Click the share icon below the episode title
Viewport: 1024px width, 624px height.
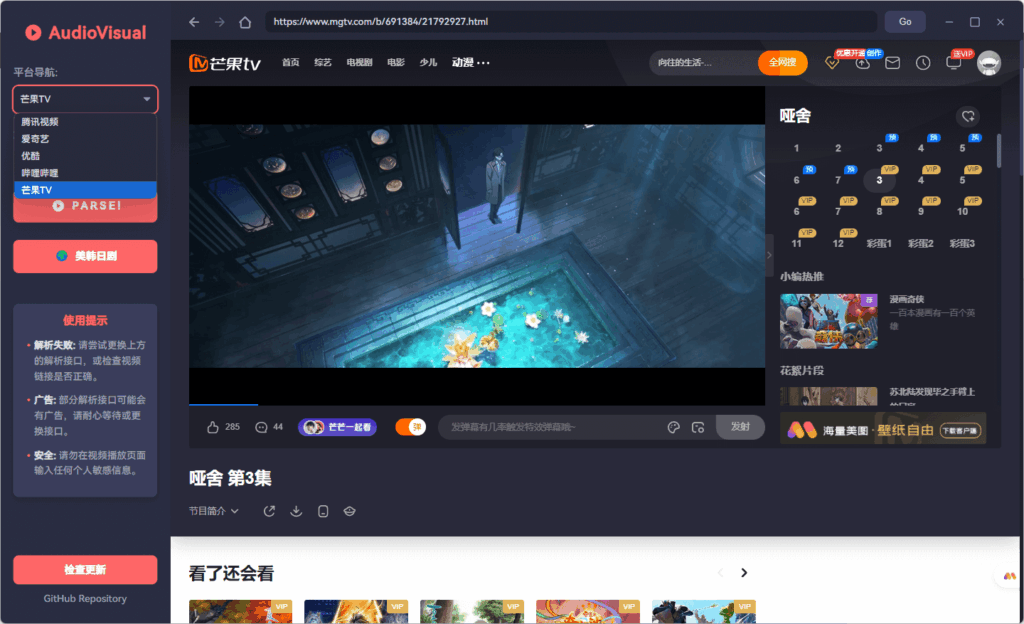tap(270, 511)
